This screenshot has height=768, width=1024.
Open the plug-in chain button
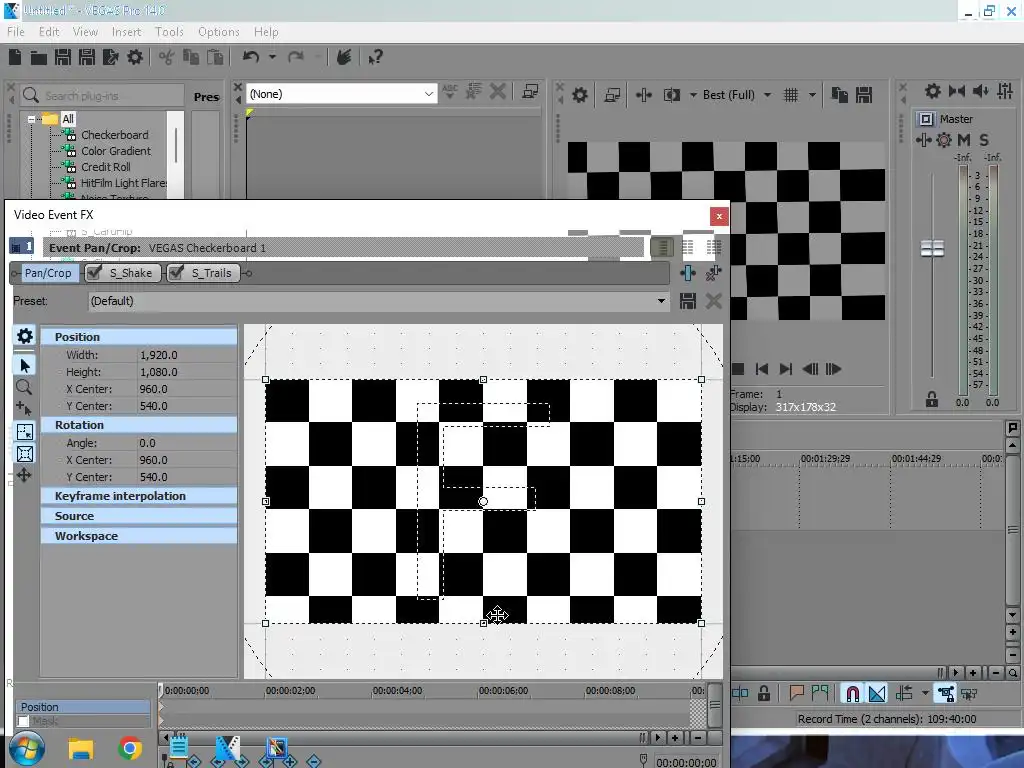pos(688,273)
